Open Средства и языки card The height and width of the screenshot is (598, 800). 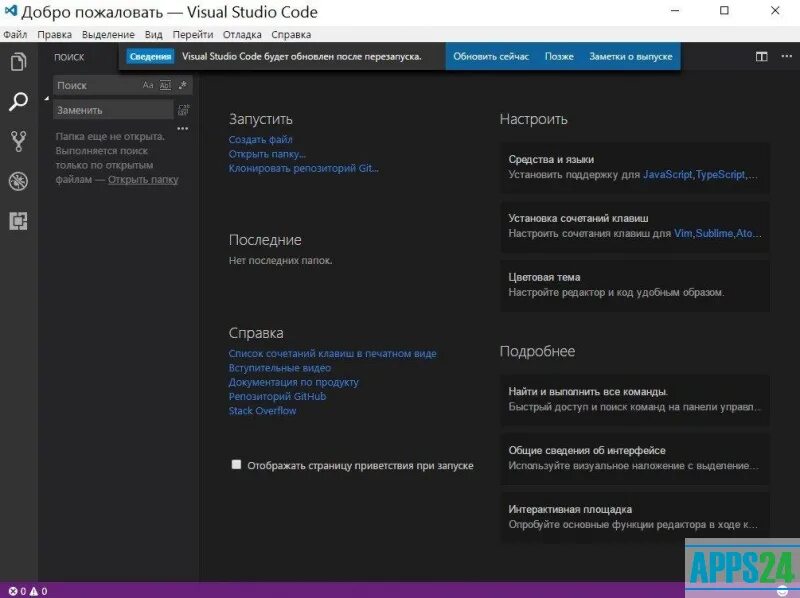coord(635,167)
